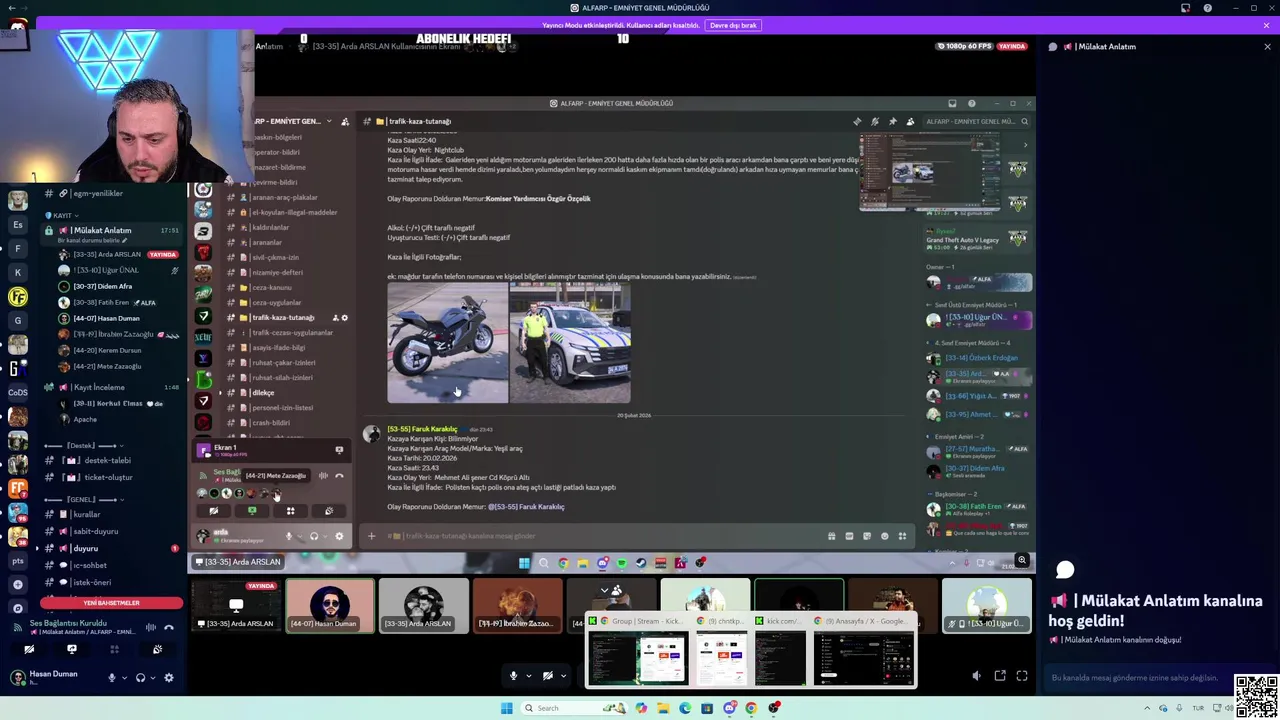The height and width of the screenshot is (720, 1280).
Task: Toggle camera in stream control bar
Action: click(x=547, y=676)
